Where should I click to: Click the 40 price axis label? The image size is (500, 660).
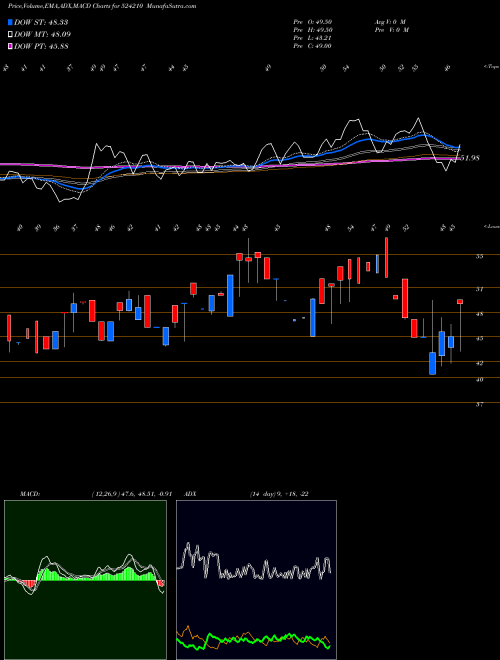(479, 379)
